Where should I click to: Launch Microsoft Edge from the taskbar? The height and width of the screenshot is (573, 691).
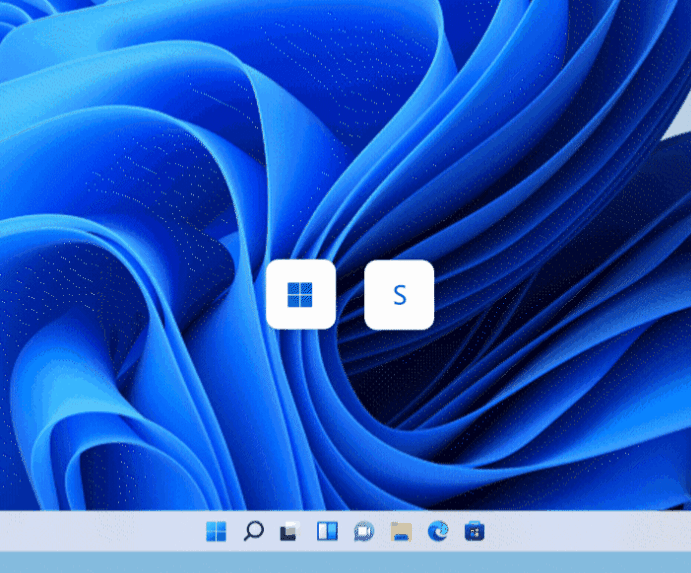438,531
